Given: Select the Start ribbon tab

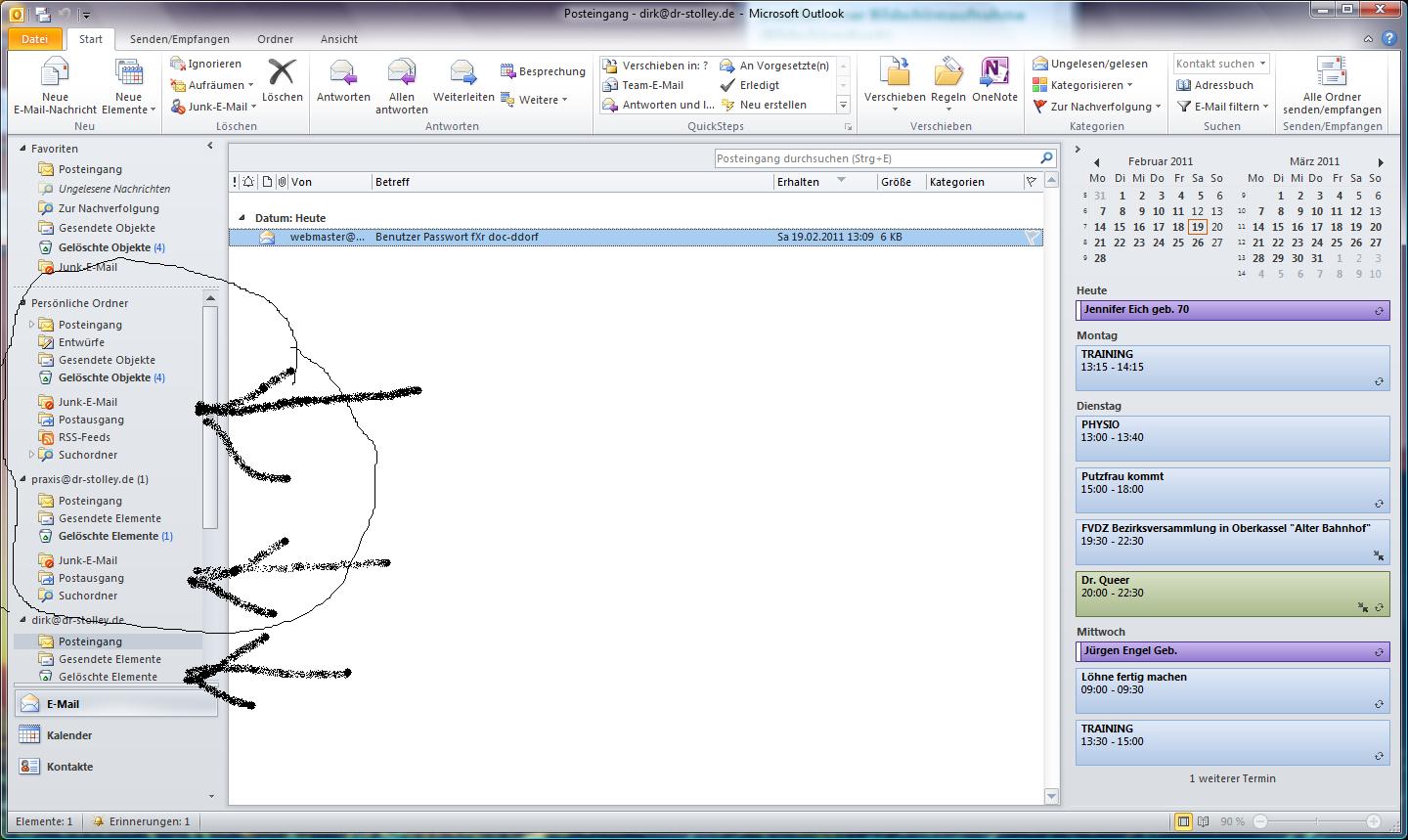Looking at the screenshot, I should [91, 39].
